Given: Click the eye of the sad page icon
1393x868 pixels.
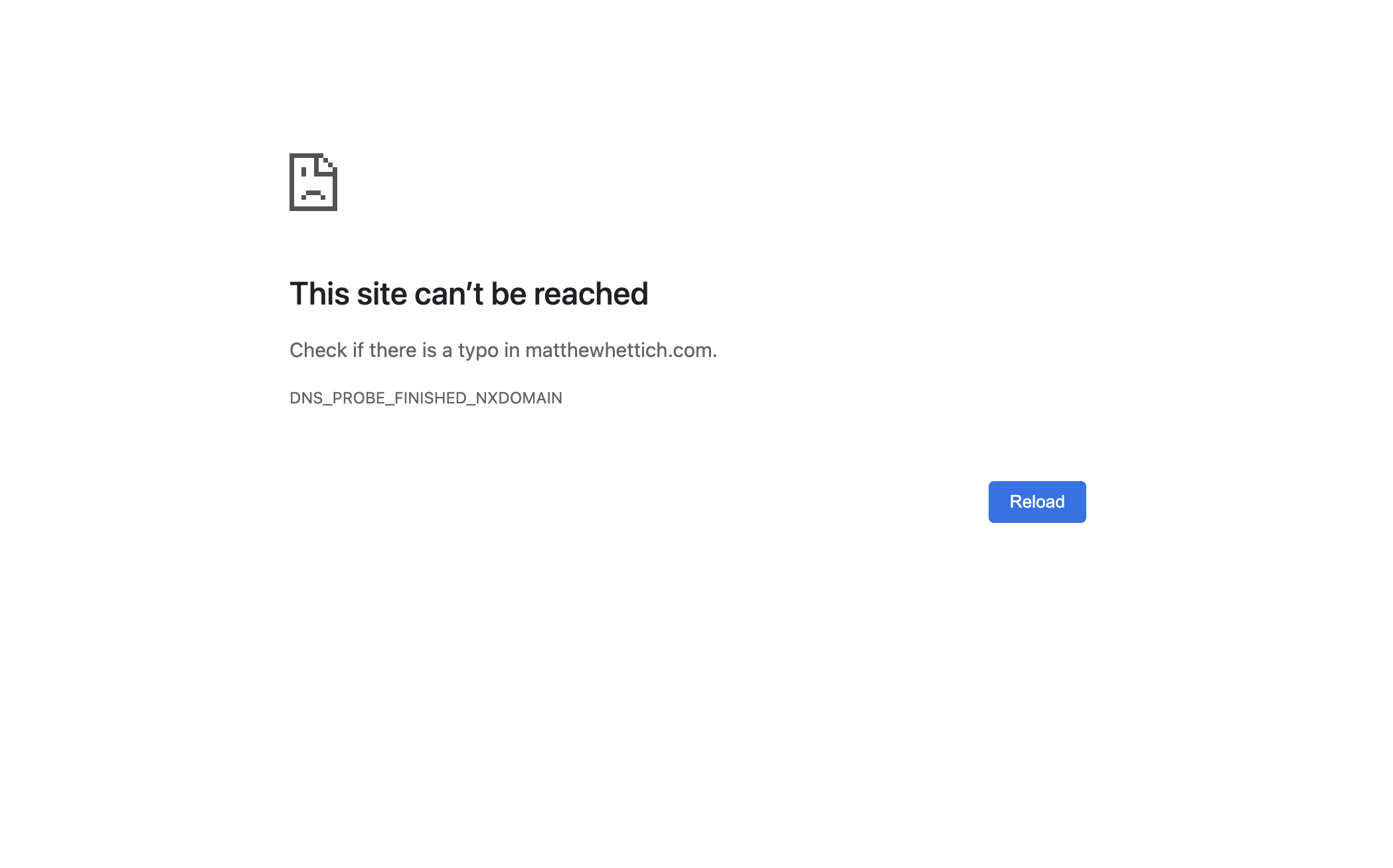Looking at the screenshot, I should [303, 172].
